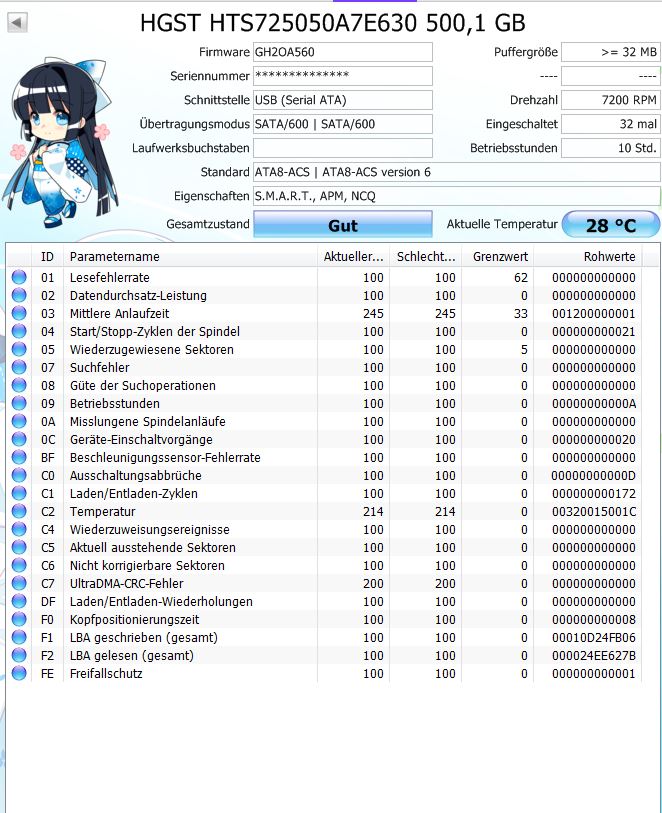
Task: Click the Grenzwert column header
Action: coord(498,257)
